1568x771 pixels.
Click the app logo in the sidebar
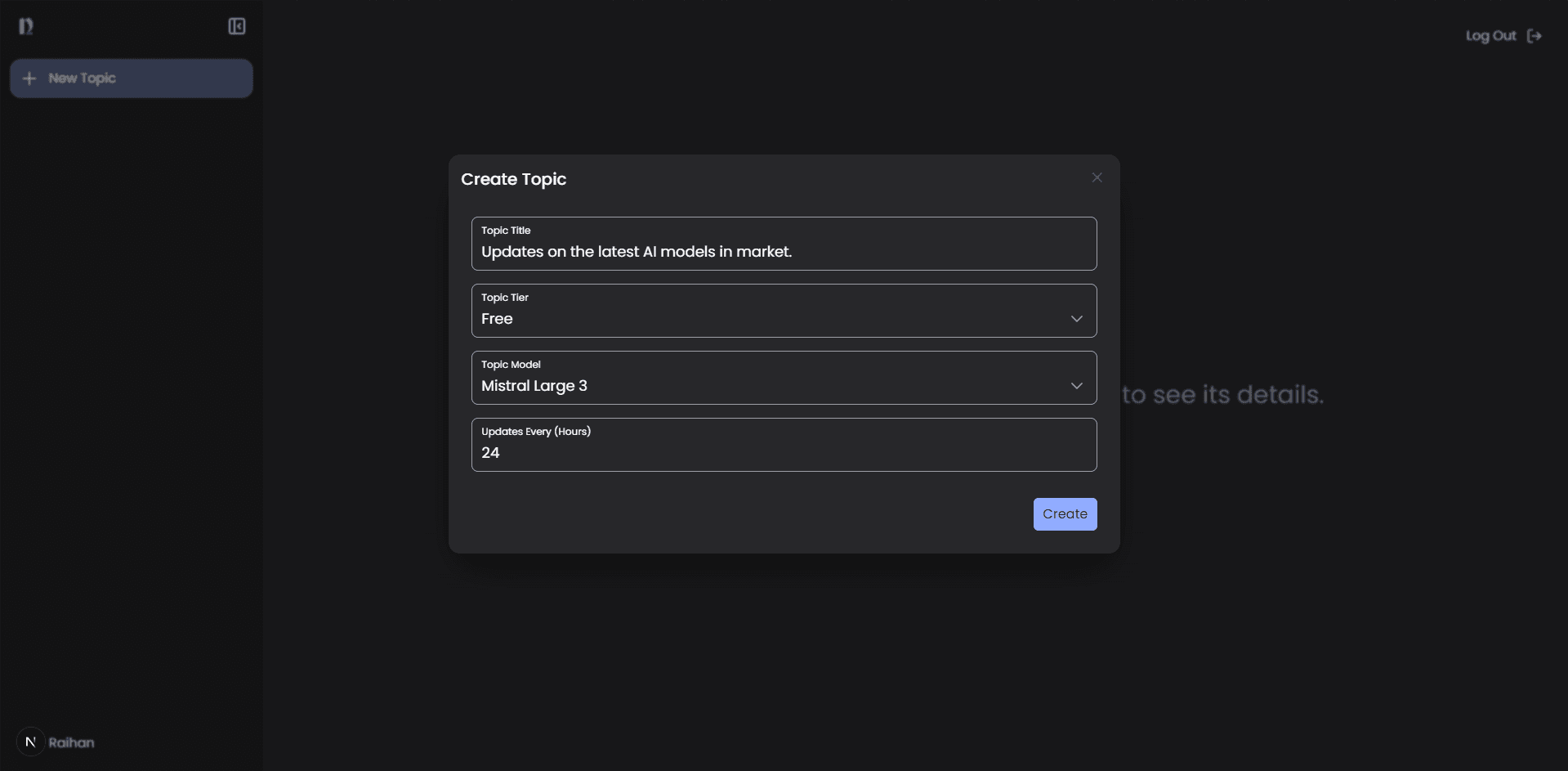(26, 26)
